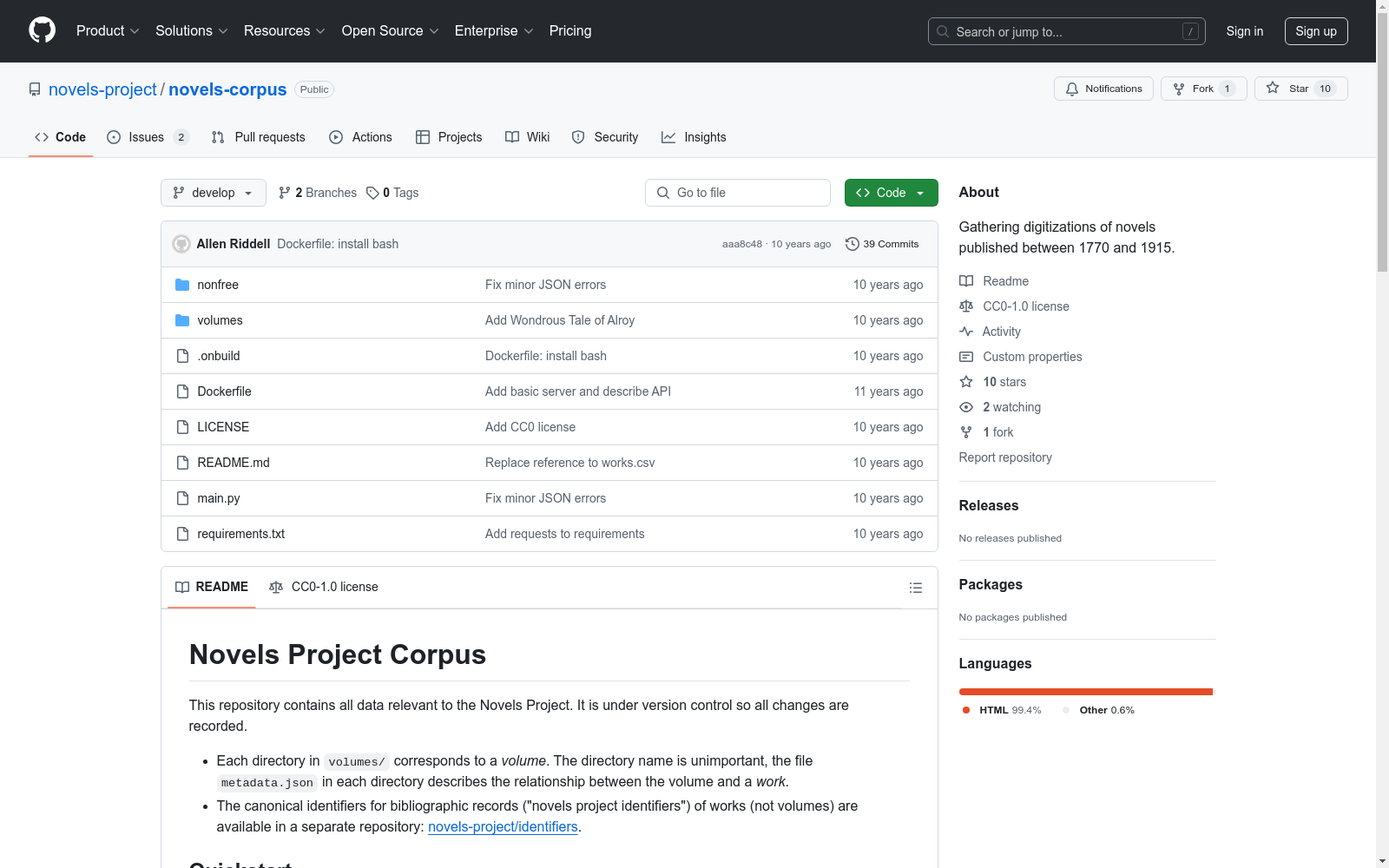
Task: Click the red dot beside HTML 99.4%
Action: click(x=966, y=710)
